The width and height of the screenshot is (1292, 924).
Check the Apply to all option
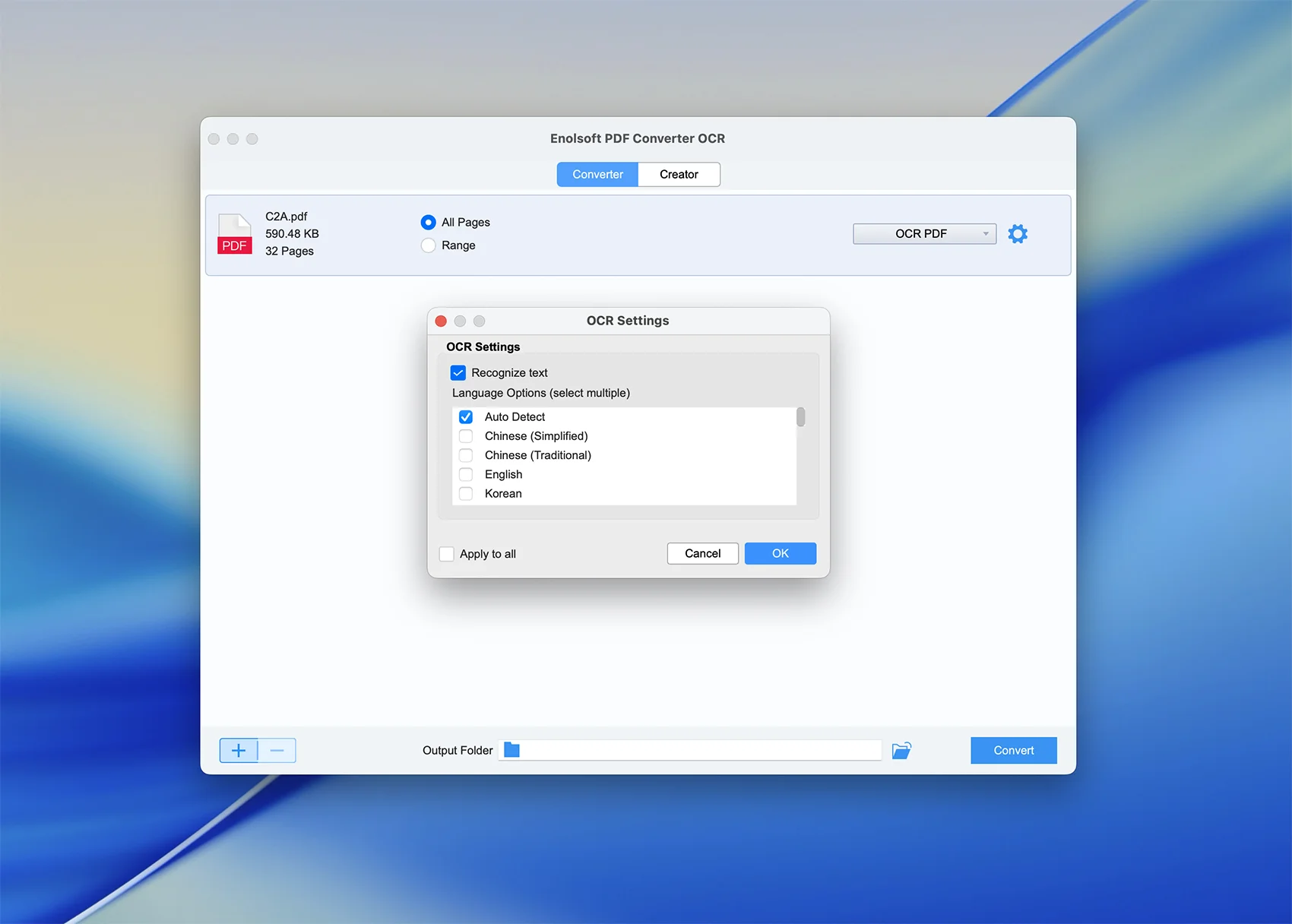point(447,554)
